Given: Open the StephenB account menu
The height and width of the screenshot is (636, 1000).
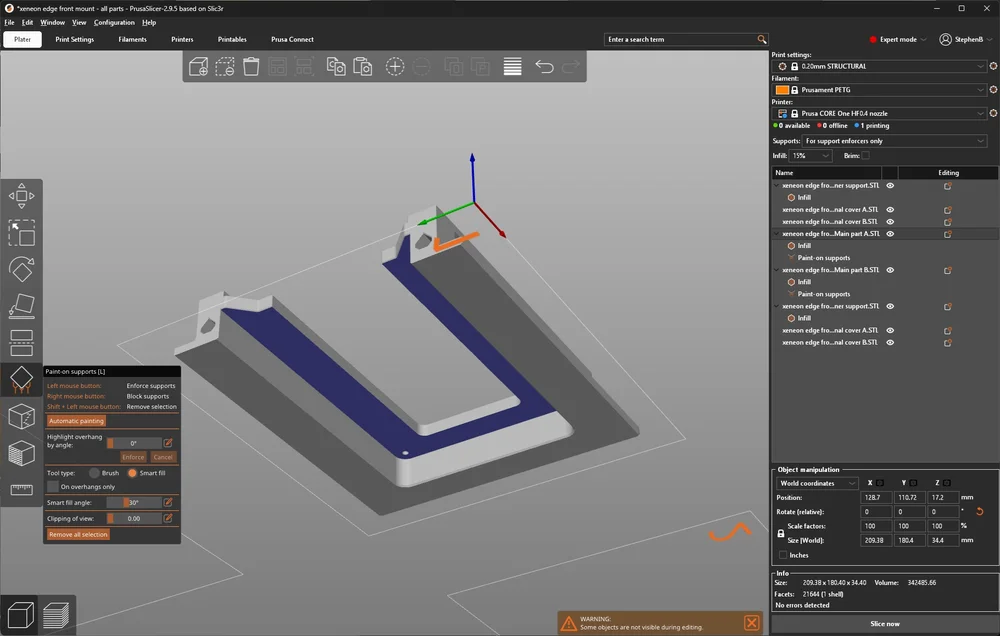Looking at the screenshot, I should pyautogui.click(x=966, y=40).
